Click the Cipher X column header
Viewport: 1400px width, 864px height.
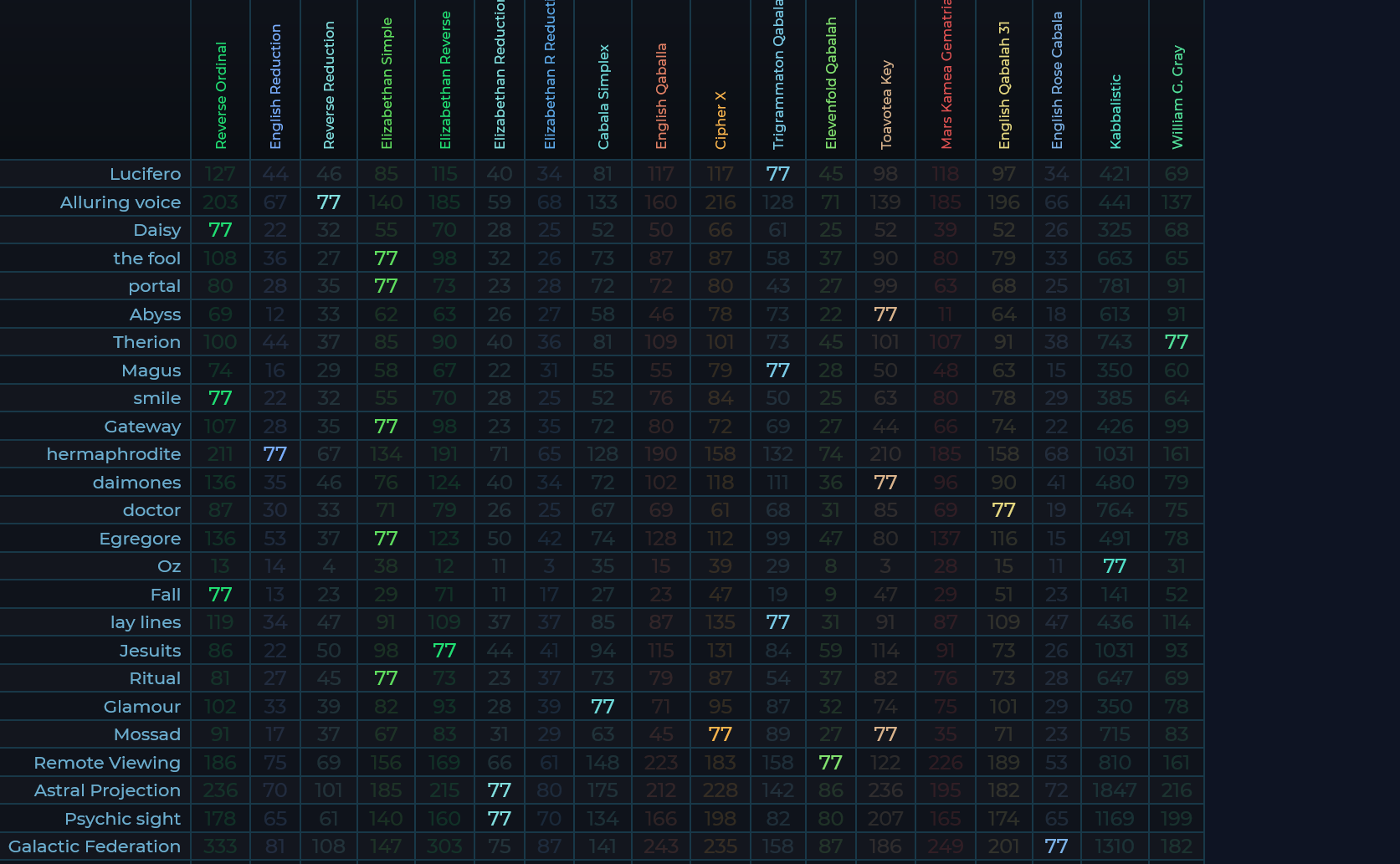[x=721, y=120]
